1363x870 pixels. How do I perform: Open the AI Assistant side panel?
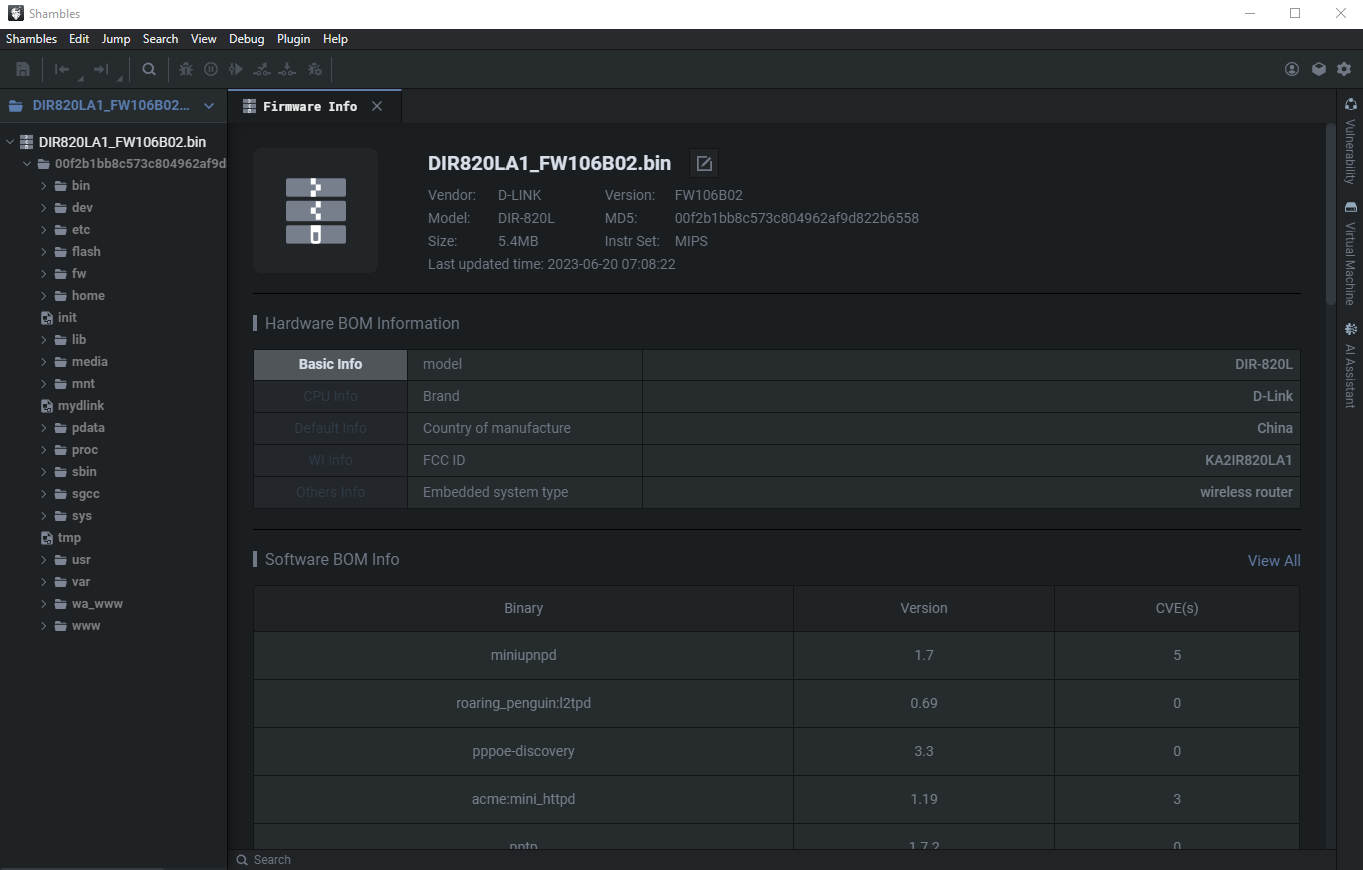pyautogui.click(x=1350, y=365)
